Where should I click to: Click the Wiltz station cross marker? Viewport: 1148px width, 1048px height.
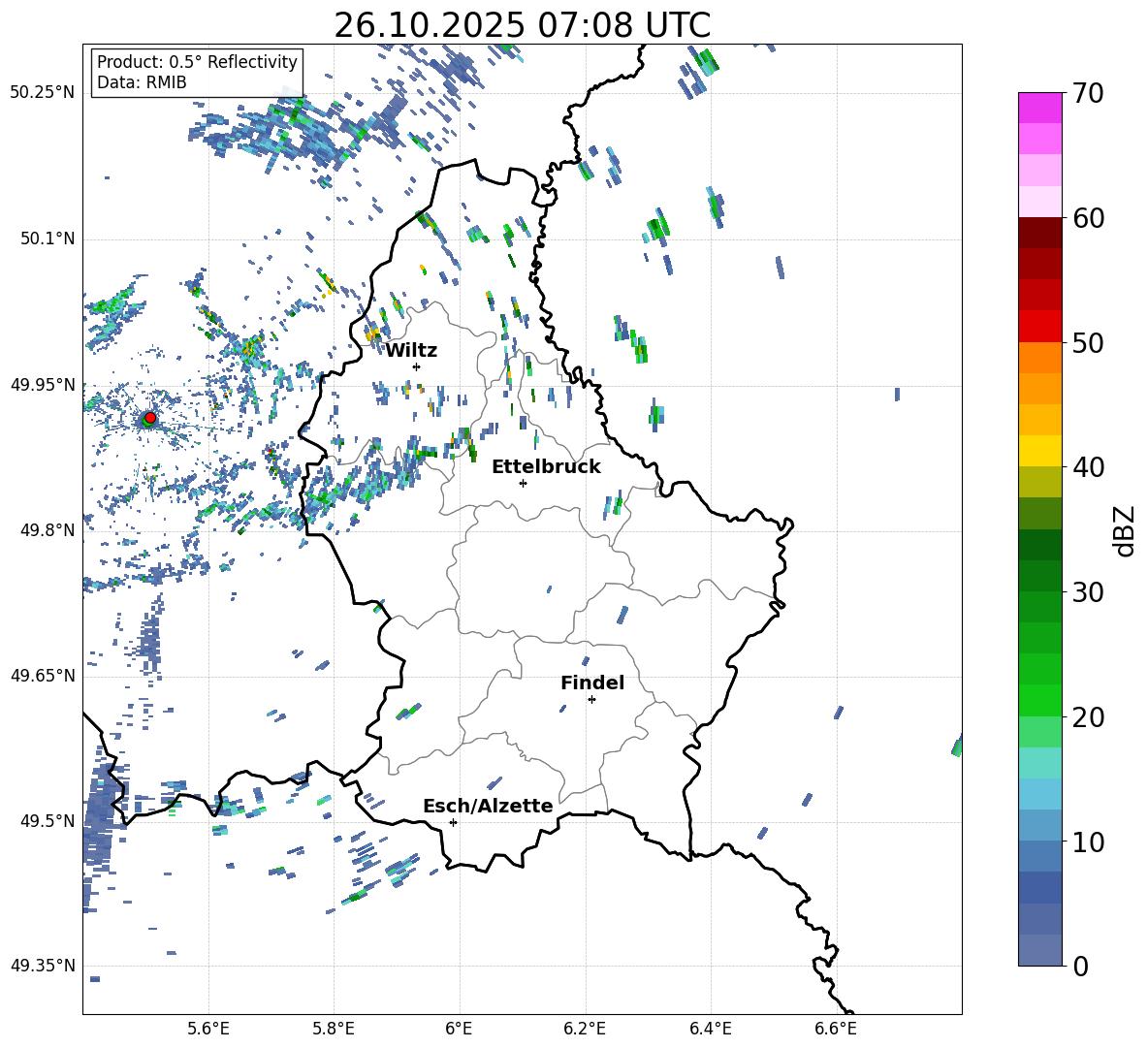(x=417, y=366)
